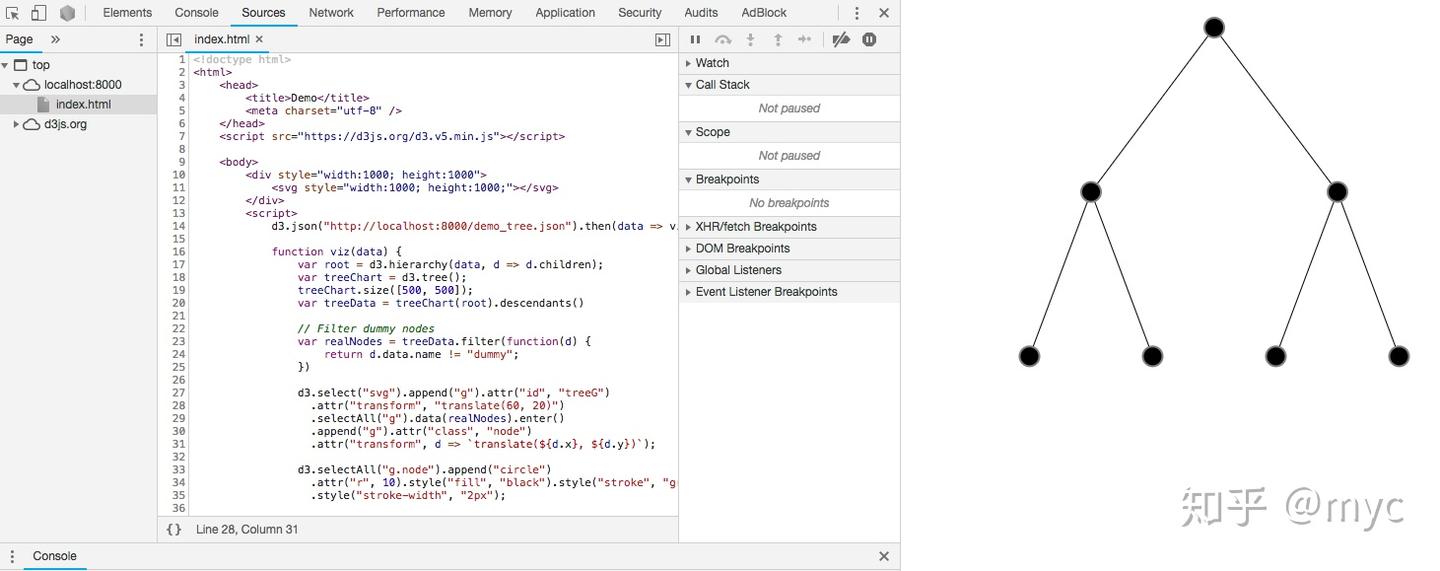The height and width of the screenshot is (571, 1440).
Task: Select the d3js.org domain entry
Action: (65, 124)
